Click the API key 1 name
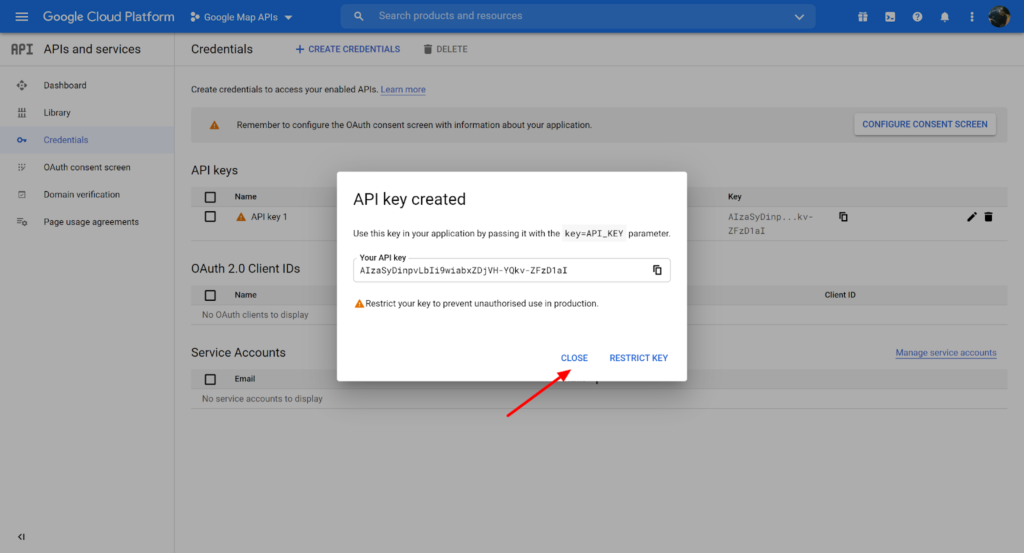Screen dimensions: 1024x553 [269, 217]
